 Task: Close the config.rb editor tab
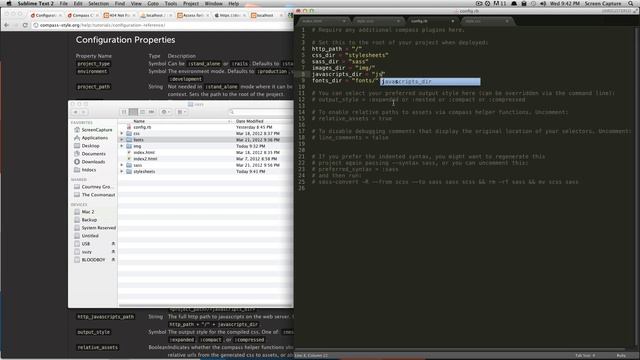click(452, 21)
